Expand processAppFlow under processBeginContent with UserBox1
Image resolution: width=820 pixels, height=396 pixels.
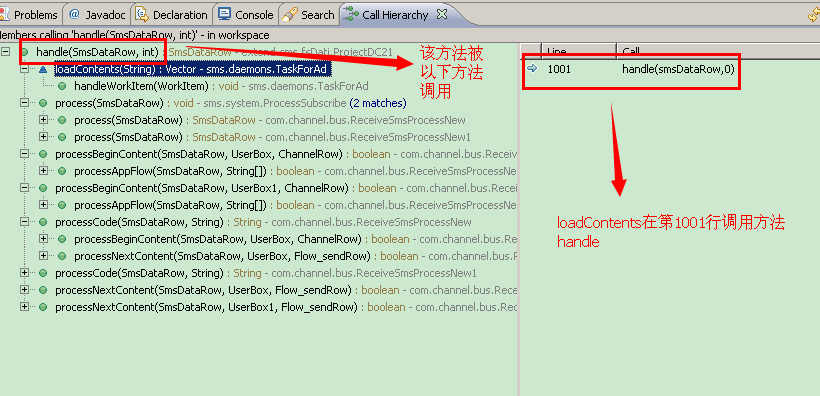tap(43, 205)
